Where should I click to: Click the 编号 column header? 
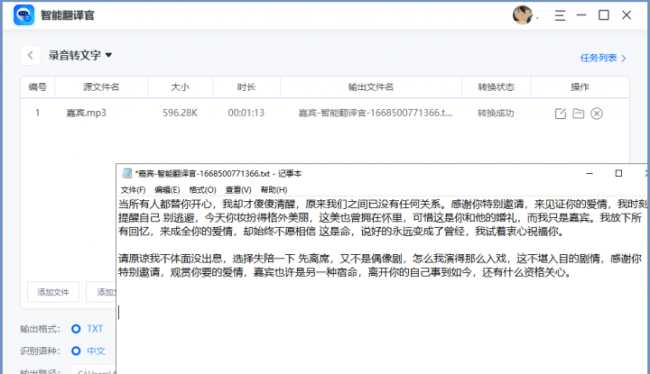[x=37, y=87]
